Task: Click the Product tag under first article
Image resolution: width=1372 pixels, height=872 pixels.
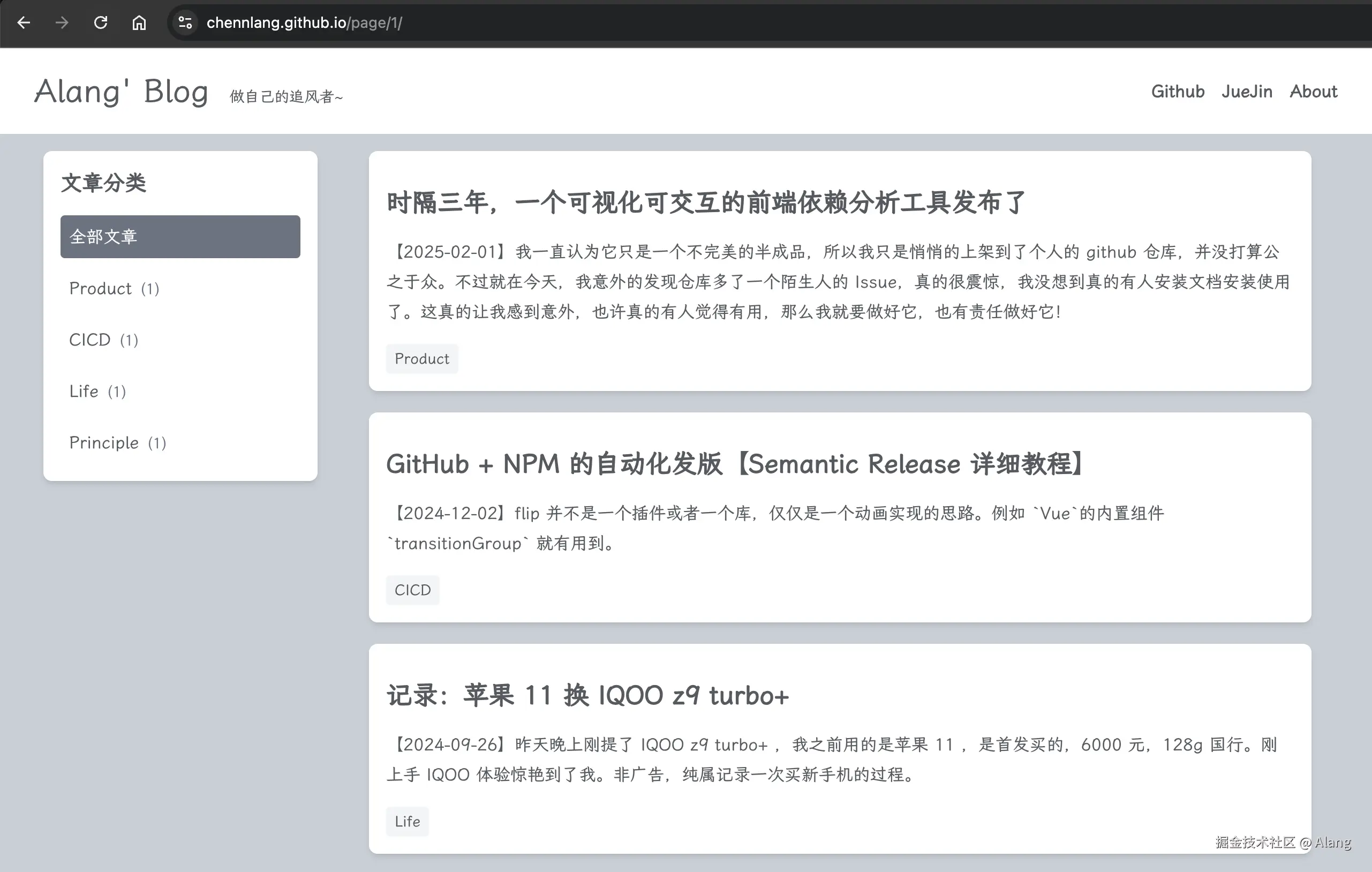Action: pos(421,359)
